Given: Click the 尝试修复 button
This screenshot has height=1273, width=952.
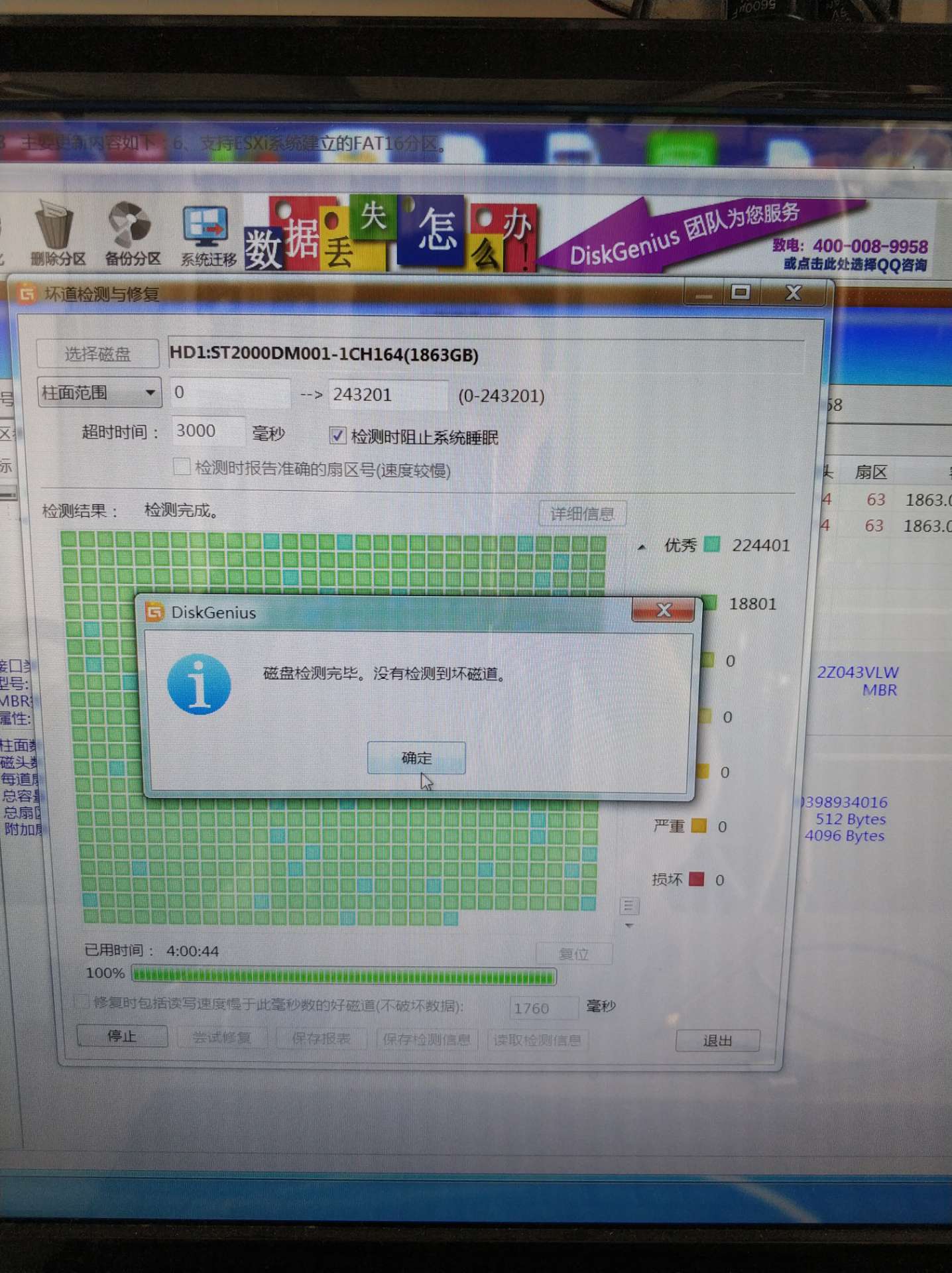Looking at the screenshot, I should tap(222, 1037).
